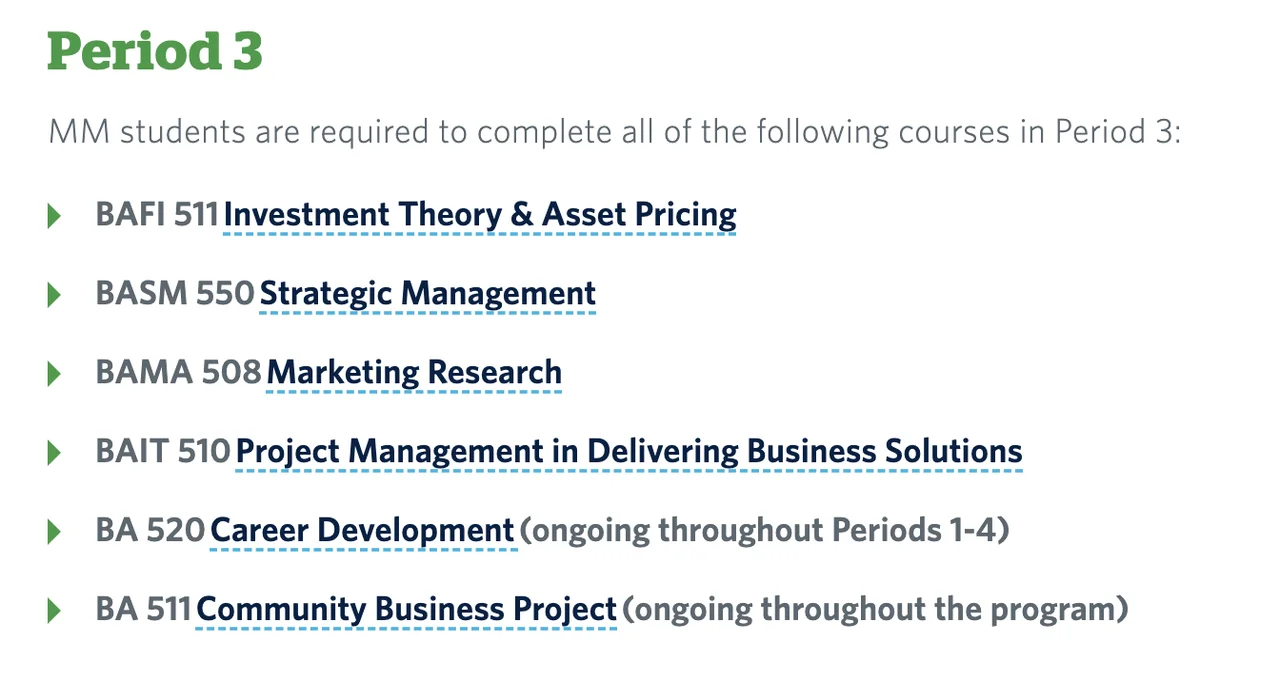
Task: Click the green arrow bullet beside BA 520
Action: (55, 531)
